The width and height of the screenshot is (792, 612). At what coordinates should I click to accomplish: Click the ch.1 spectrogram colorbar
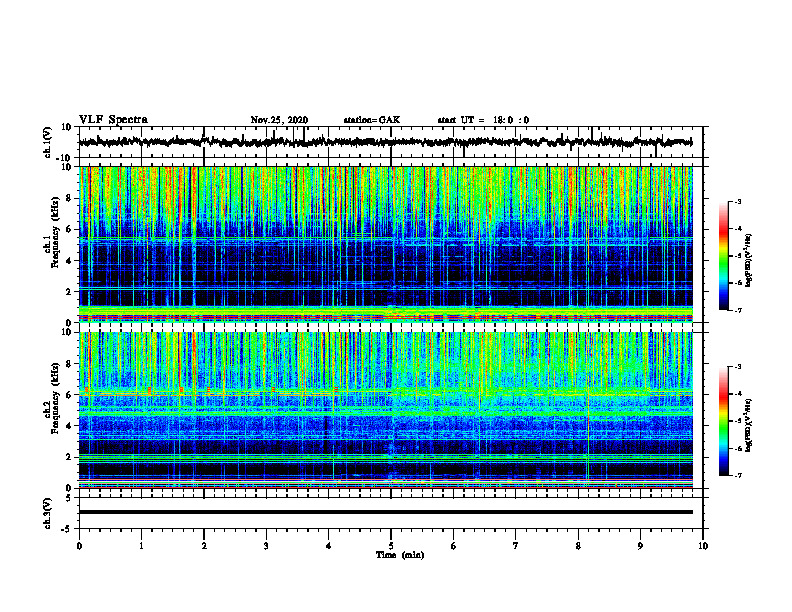coord(723,256)
